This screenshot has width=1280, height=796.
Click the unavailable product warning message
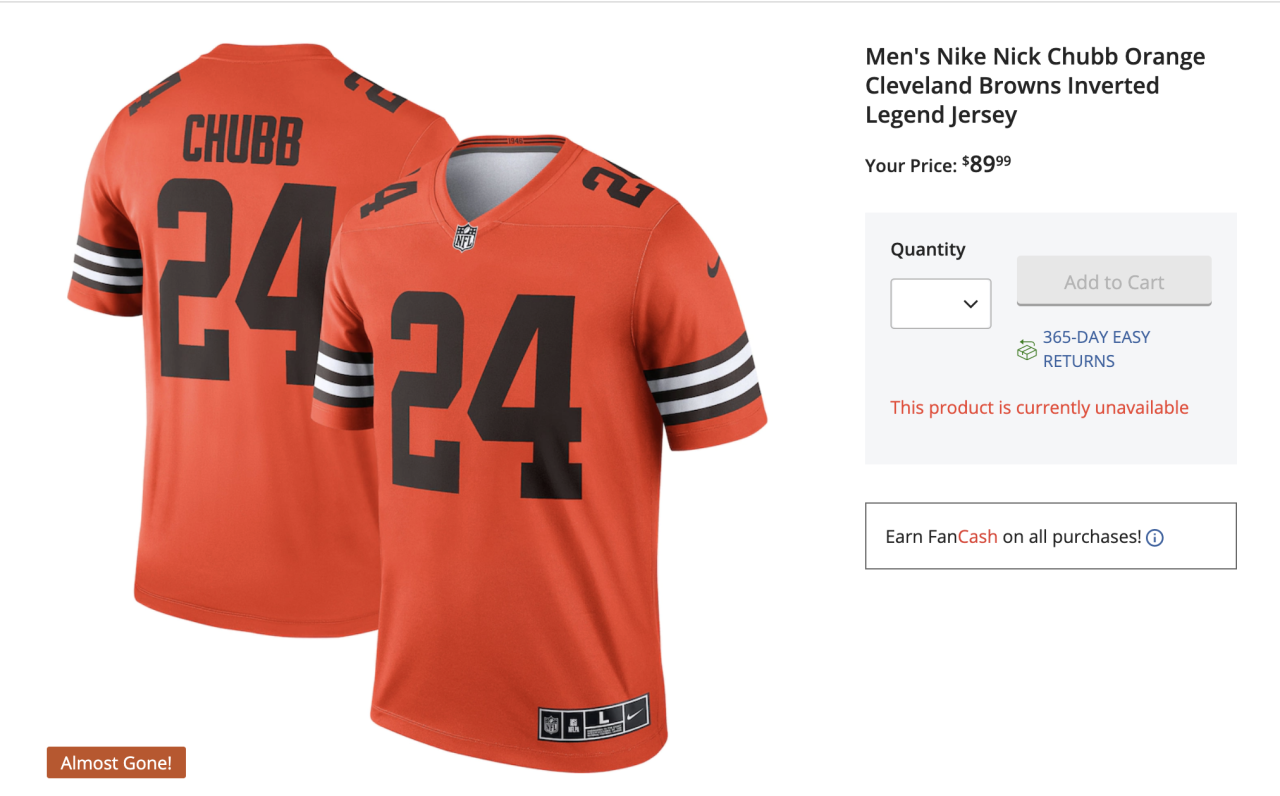click(x=1039, y=407)
